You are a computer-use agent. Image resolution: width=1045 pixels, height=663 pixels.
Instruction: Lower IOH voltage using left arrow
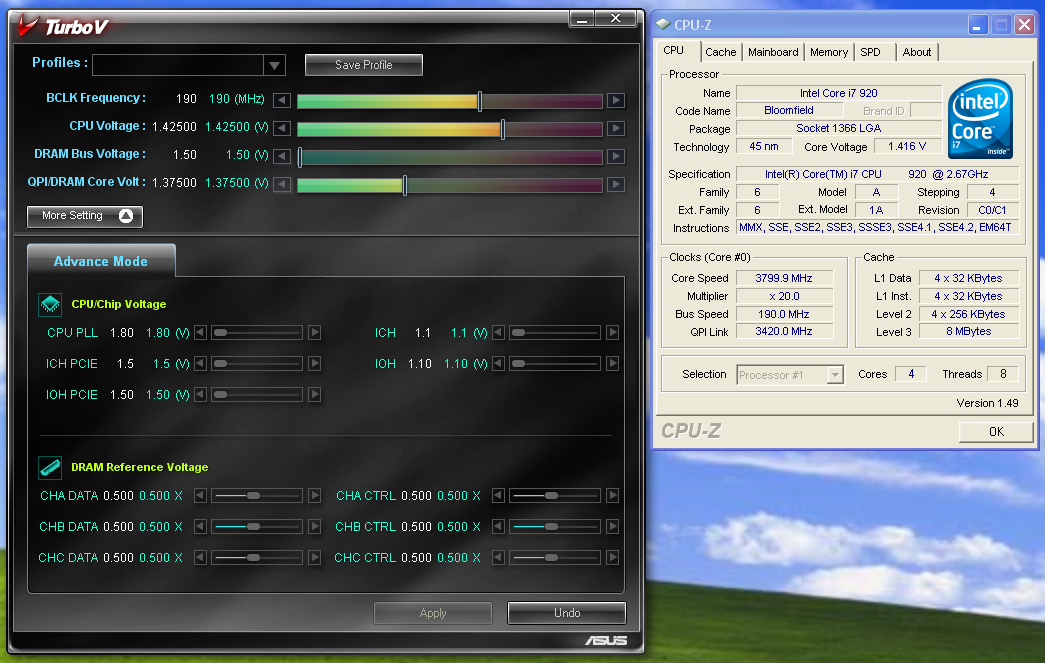[498, 364]
